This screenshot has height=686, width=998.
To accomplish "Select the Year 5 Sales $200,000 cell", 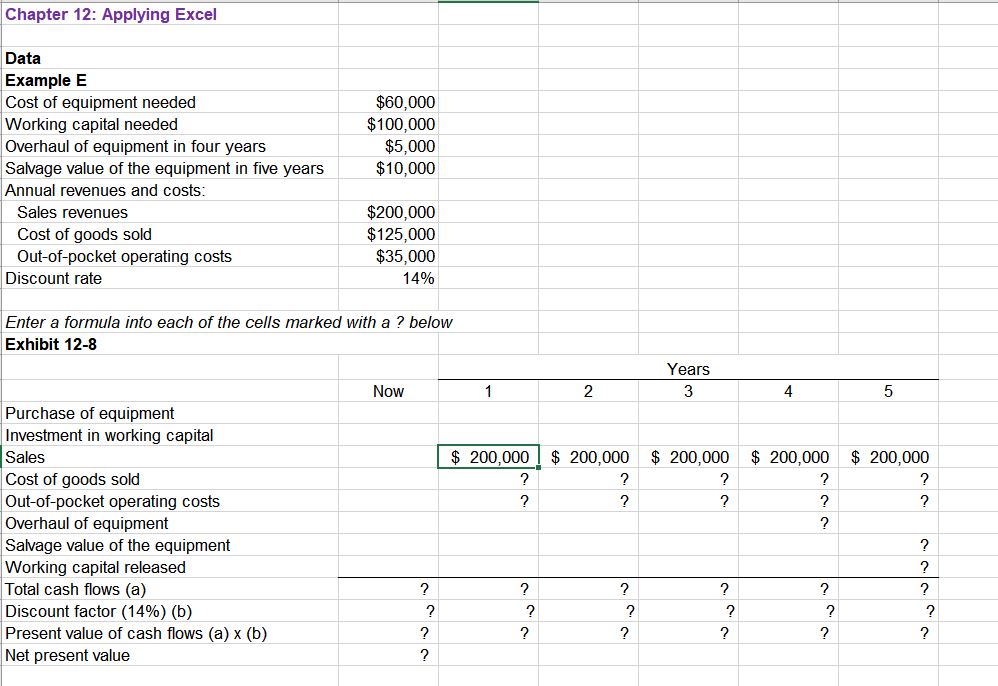I will (888, 457).
